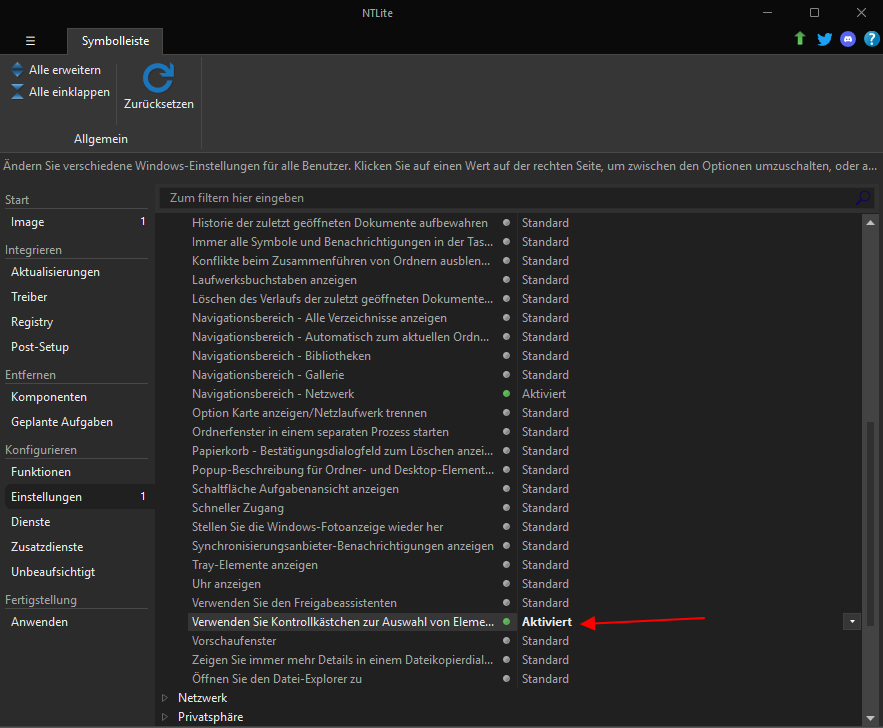Toggle Standard value for Navigationsbereich - Bibliotheken
Viewport: 883px width, 728px height.
(x=545, y=356)
